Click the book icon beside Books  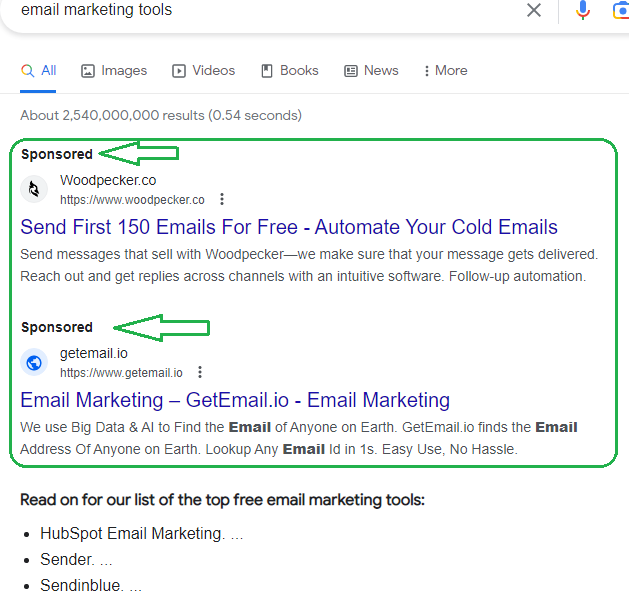click(x=267, y=71)
